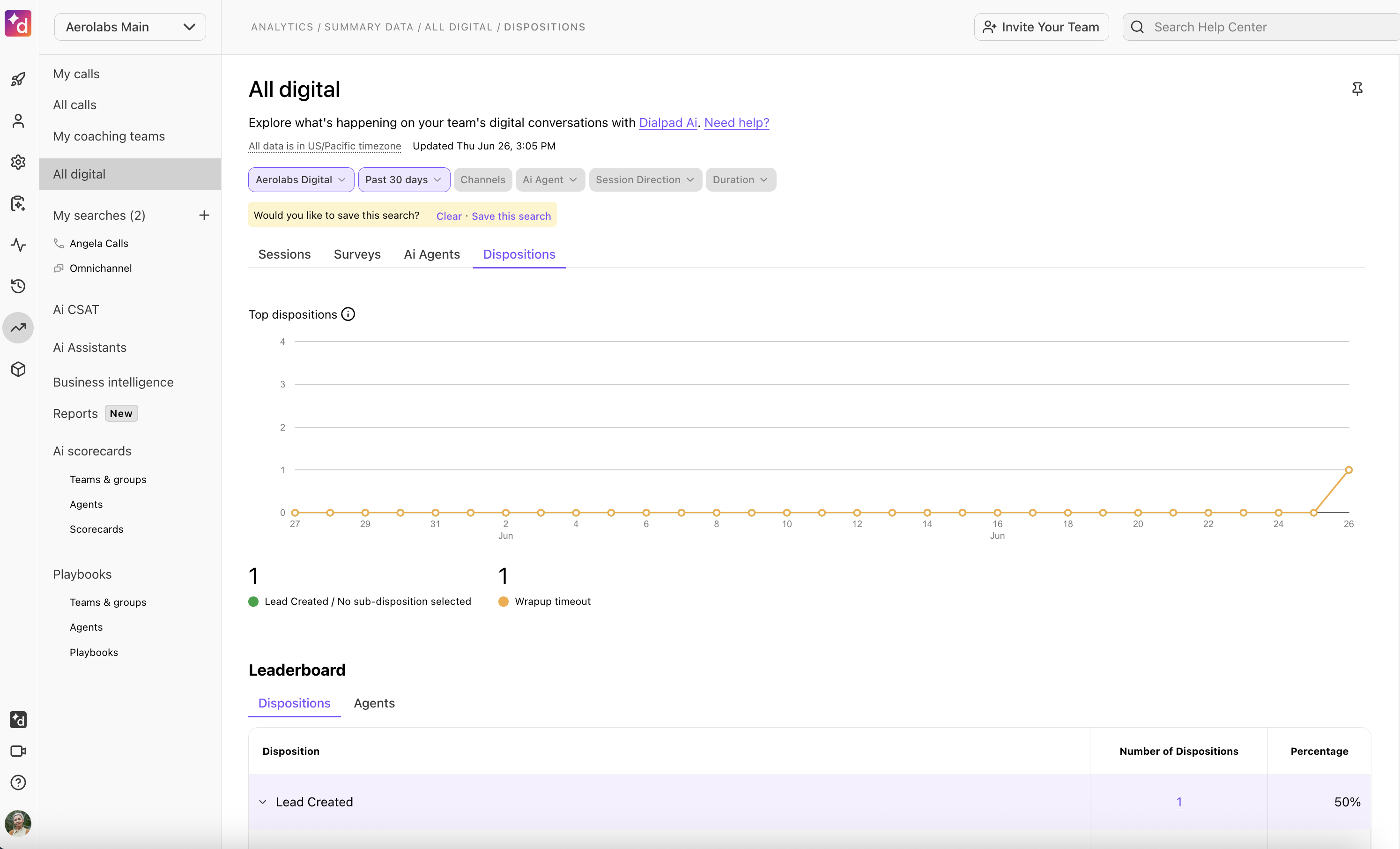This screenshot has width=1400, height=849.
Task: Open the Angela Calls saved search
Action: click(x=99, y=243)
